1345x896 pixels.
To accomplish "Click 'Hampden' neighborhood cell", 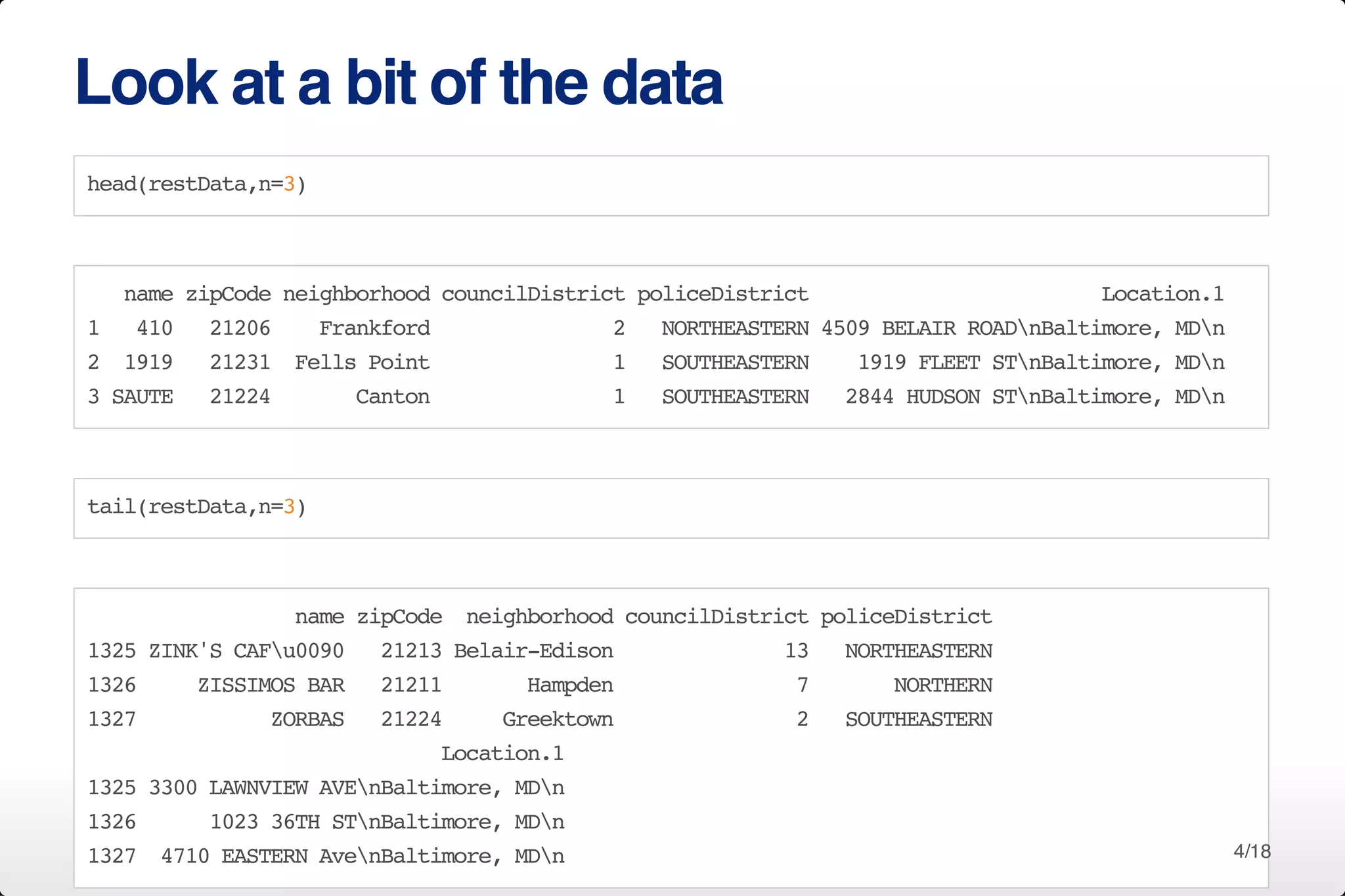I will pyautogui.click(x=570, y=685).
